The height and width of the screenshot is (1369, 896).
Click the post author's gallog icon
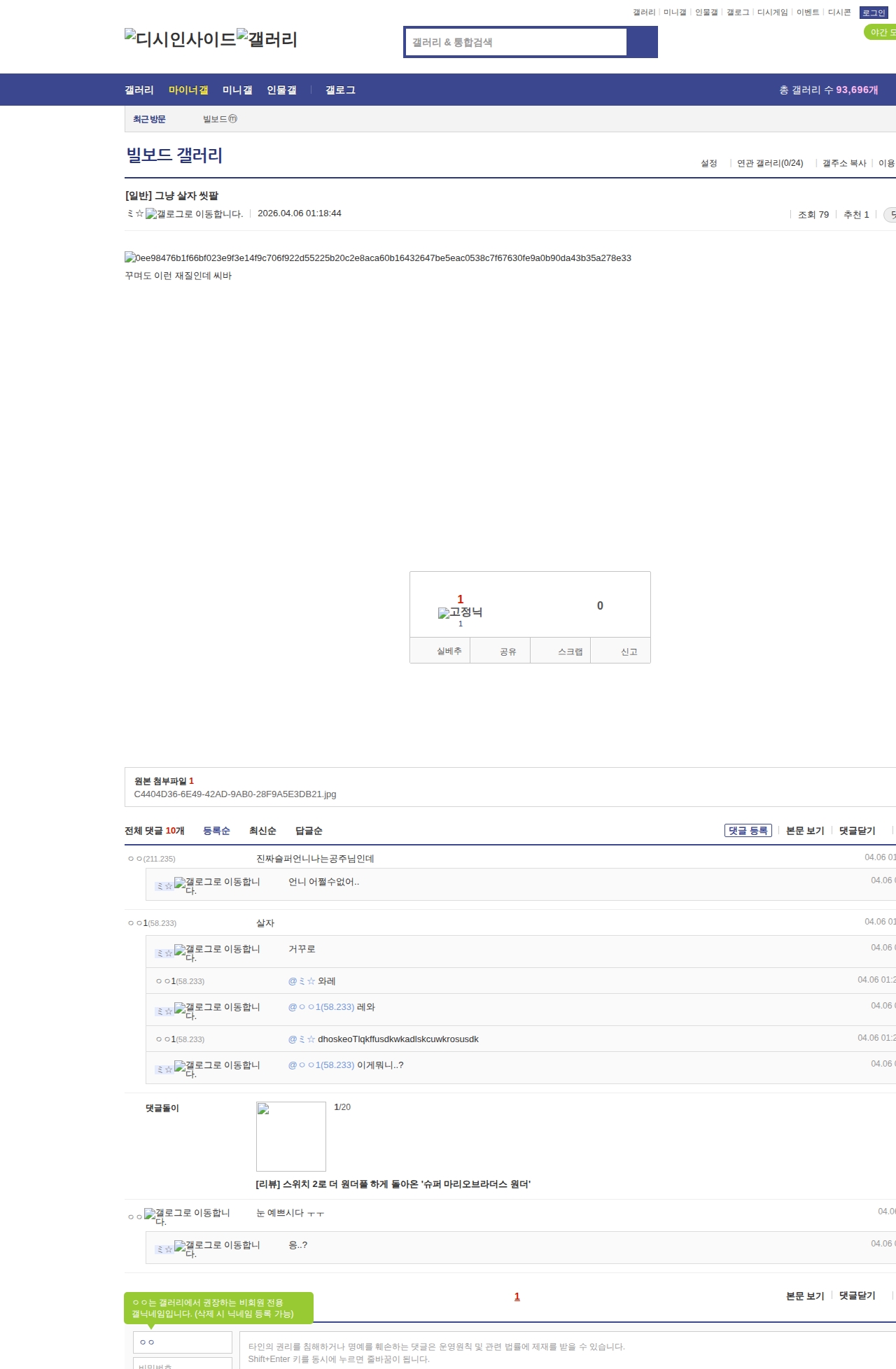(x=150, y=214)
